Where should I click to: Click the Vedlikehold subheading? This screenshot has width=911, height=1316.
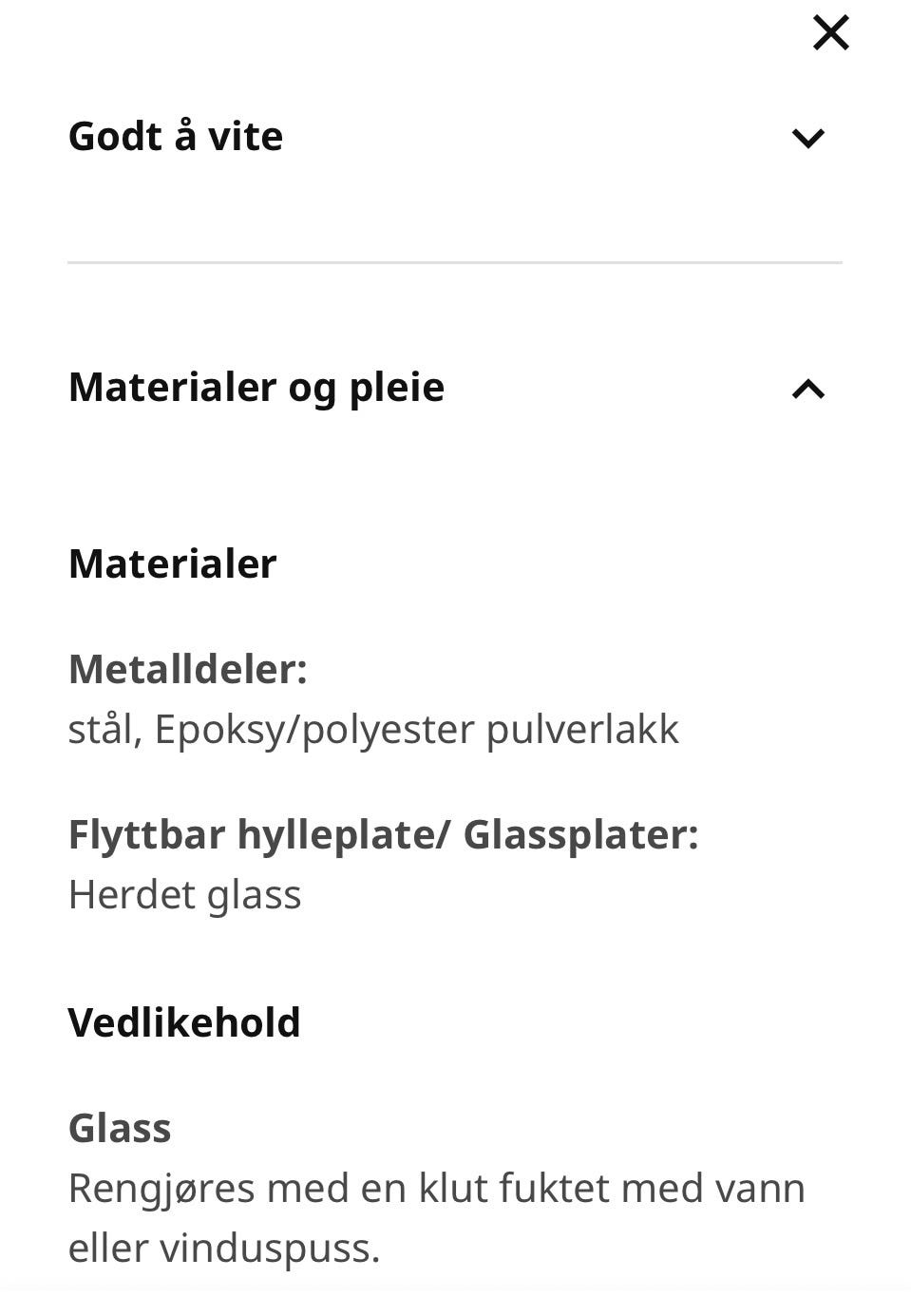click(x=183, y=1022)
